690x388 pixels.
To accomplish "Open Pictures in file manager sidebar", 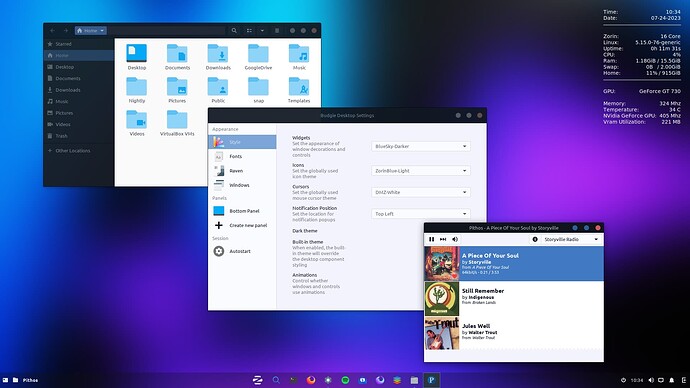I will point(79,113).
